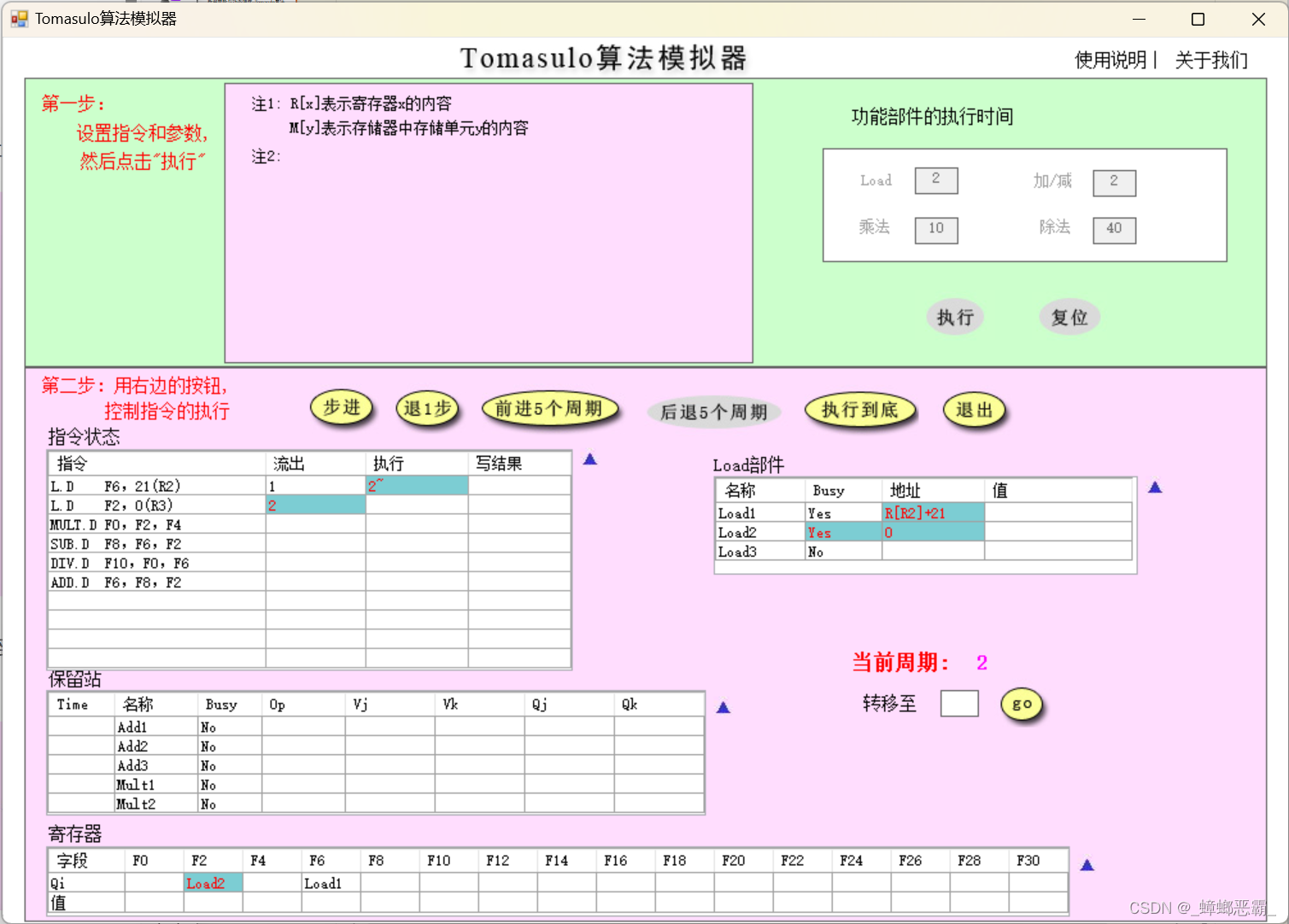Click the Load1 row name cell

tap(759, 513)
